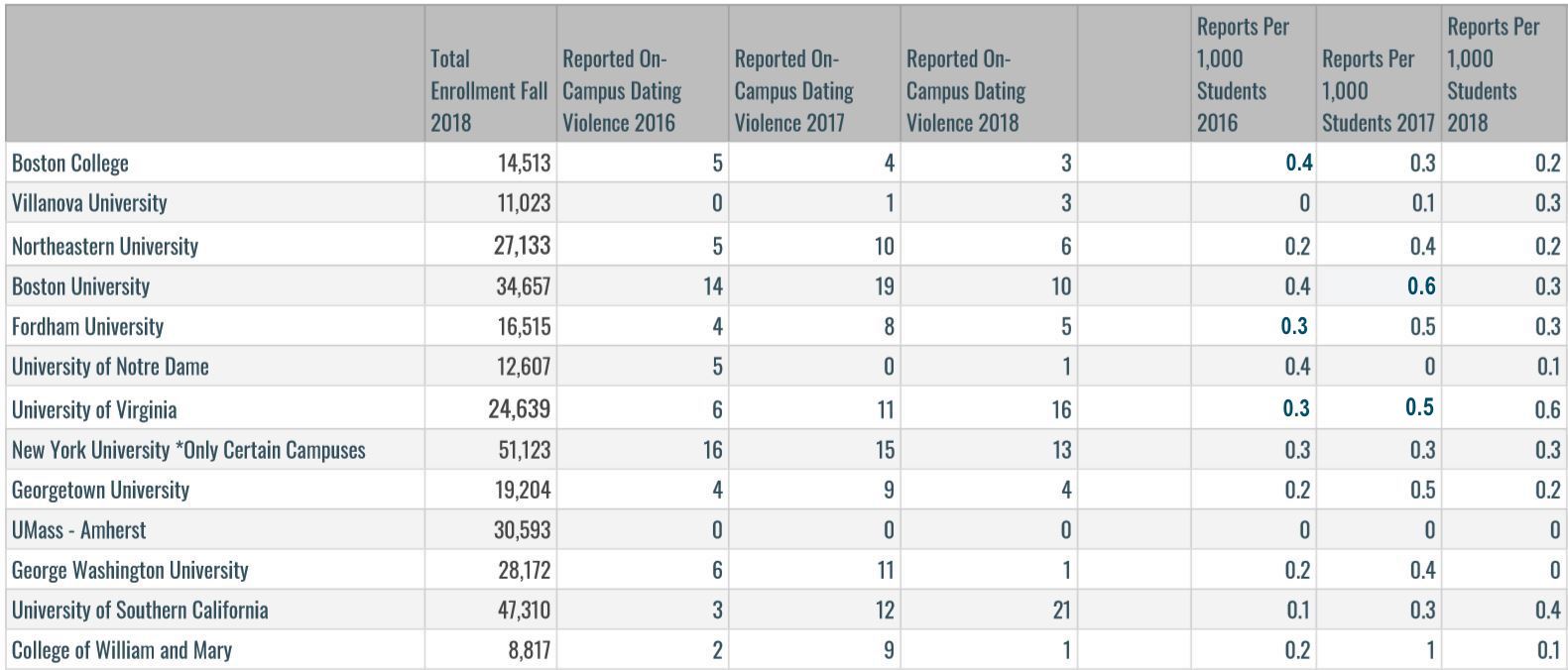Click University of Virginia's 2018 rate 0.6
Image resolution: width=1568 pixels, height=670 pixels.
[x=1547, y=409]
